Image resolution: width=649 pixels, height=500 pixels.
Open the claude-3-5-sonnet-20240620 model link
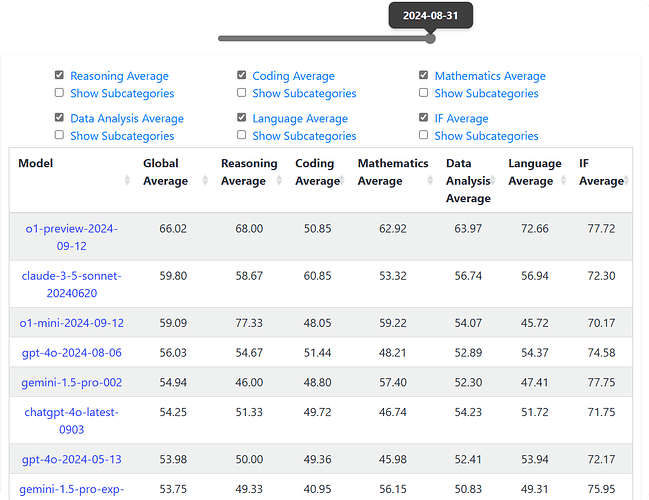click(x=72, y=284)
